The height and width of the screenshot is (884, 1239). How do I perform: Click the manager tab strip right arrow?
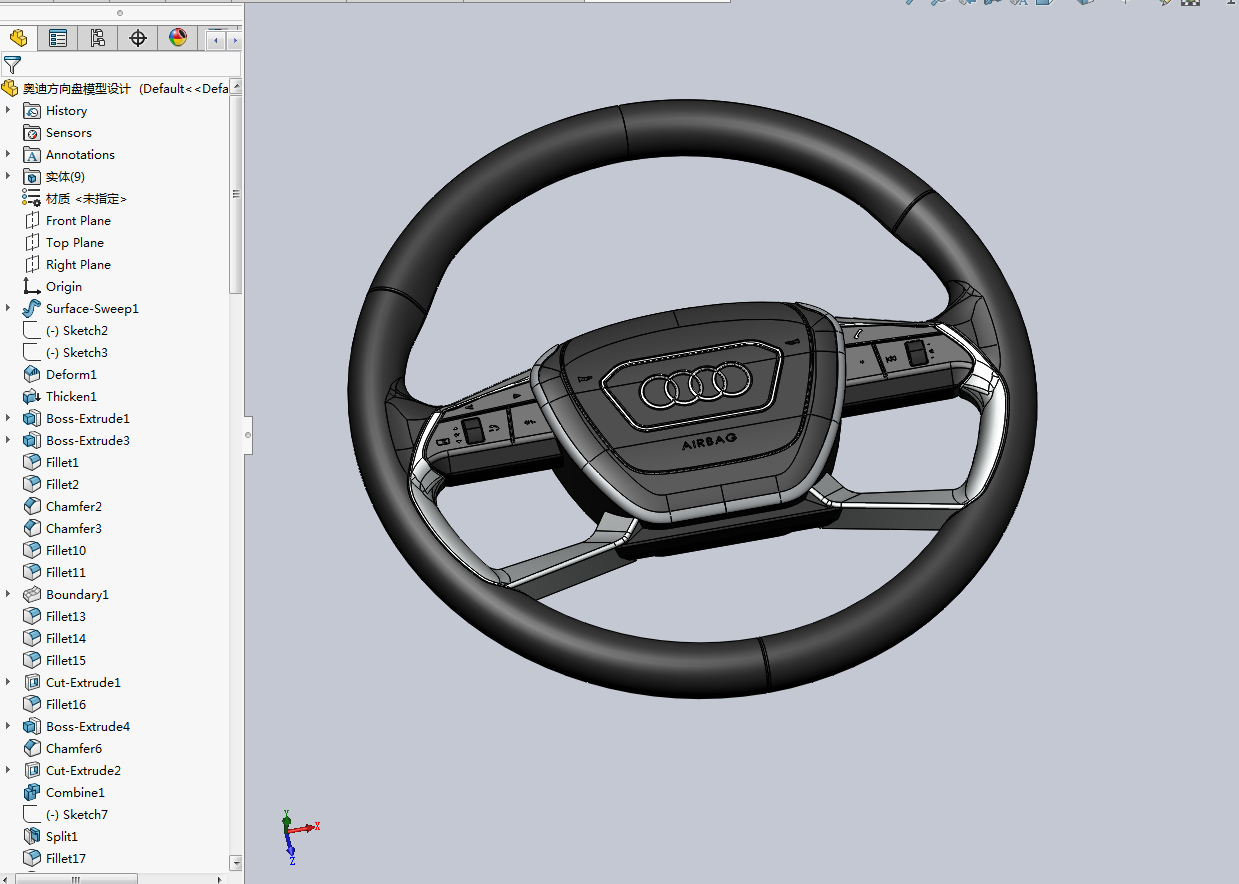coord(235,40)
